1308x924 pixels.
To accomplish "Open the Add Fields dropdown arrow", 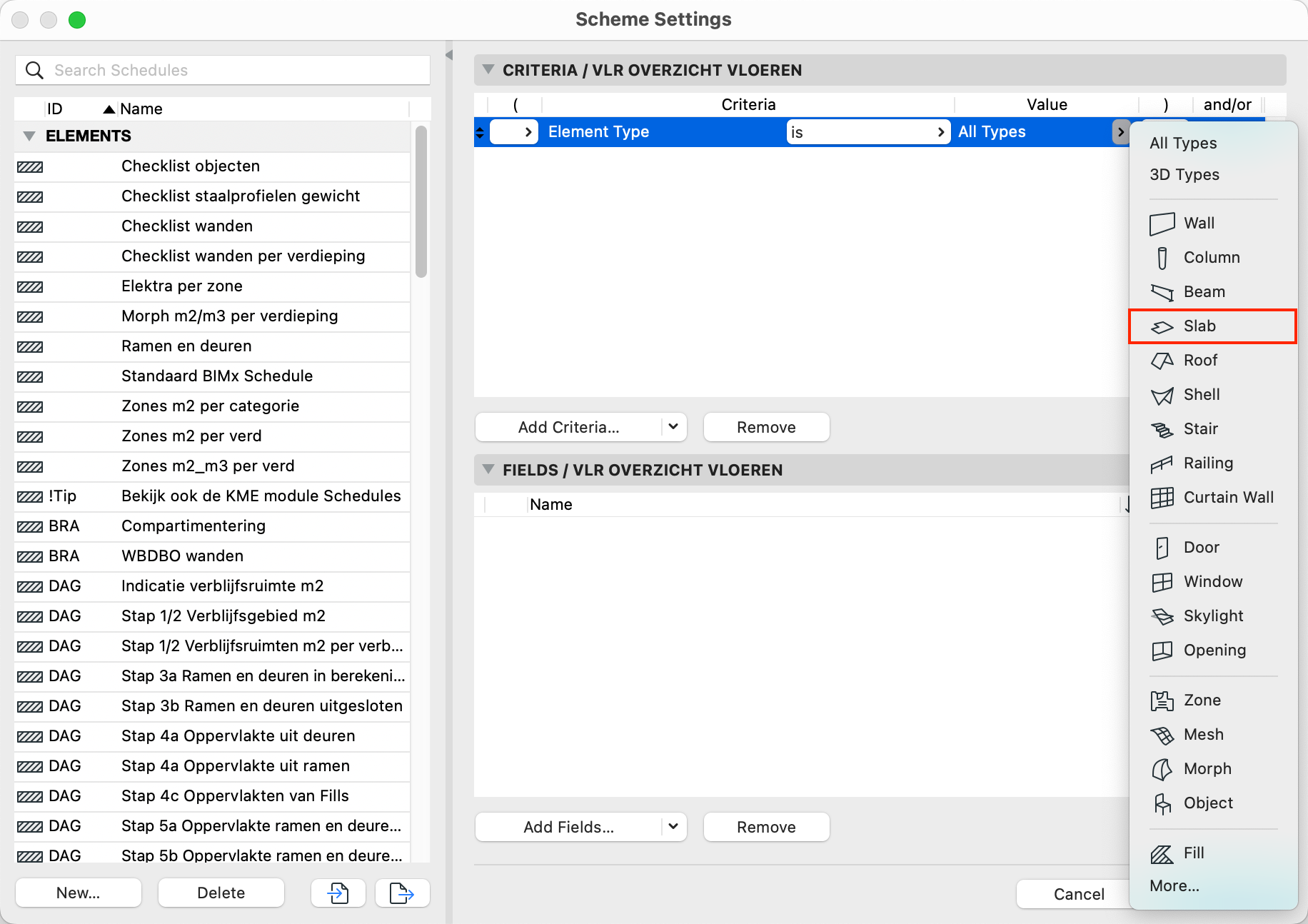I will (673, 827).
